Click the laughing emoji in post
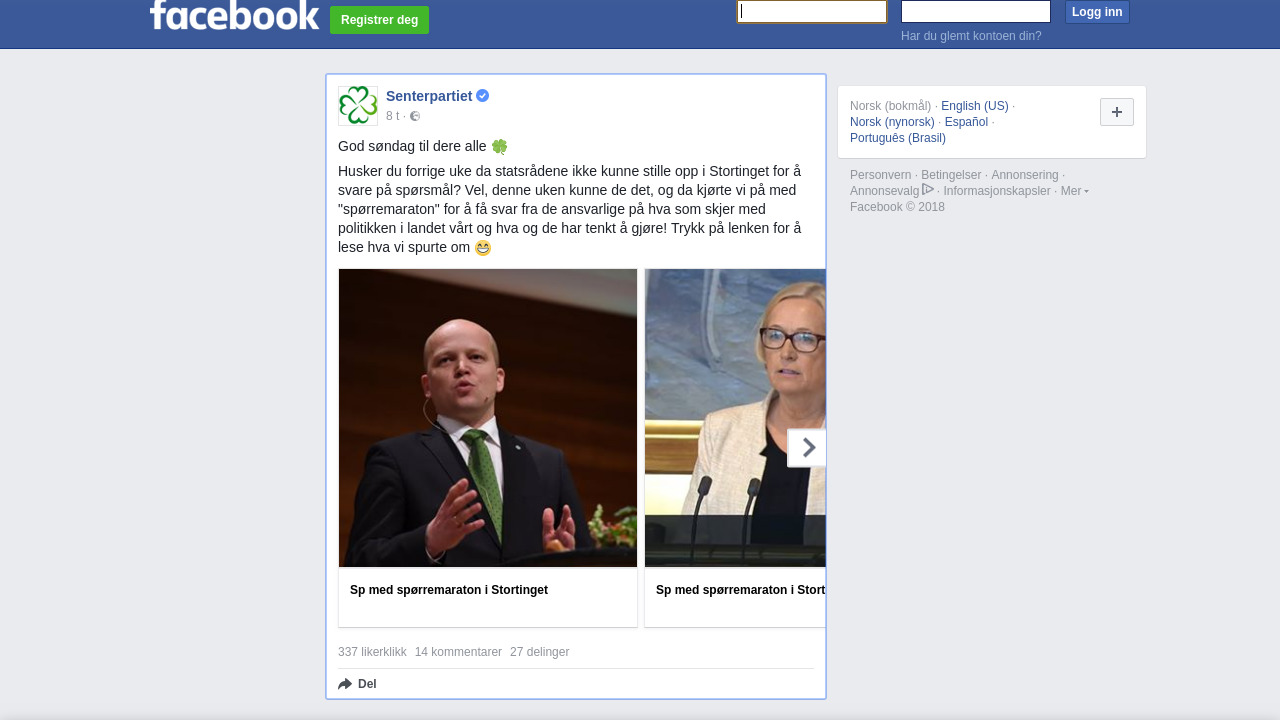Image resolution: width=1280 pixels, height=720 pixels. (483, 248)
